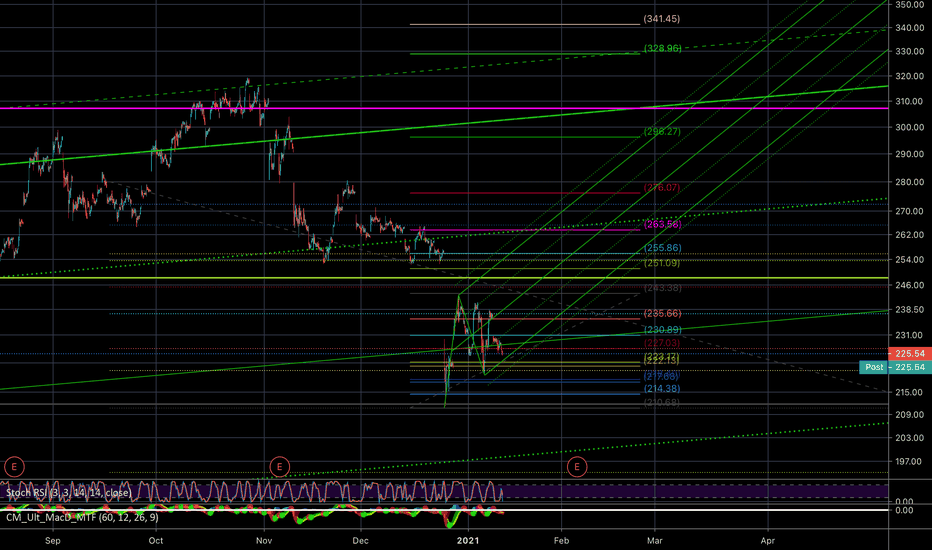Viewport: 932px width, 550px height.
Task: Click 350.00 on the price scale
Action: (909, 5)
